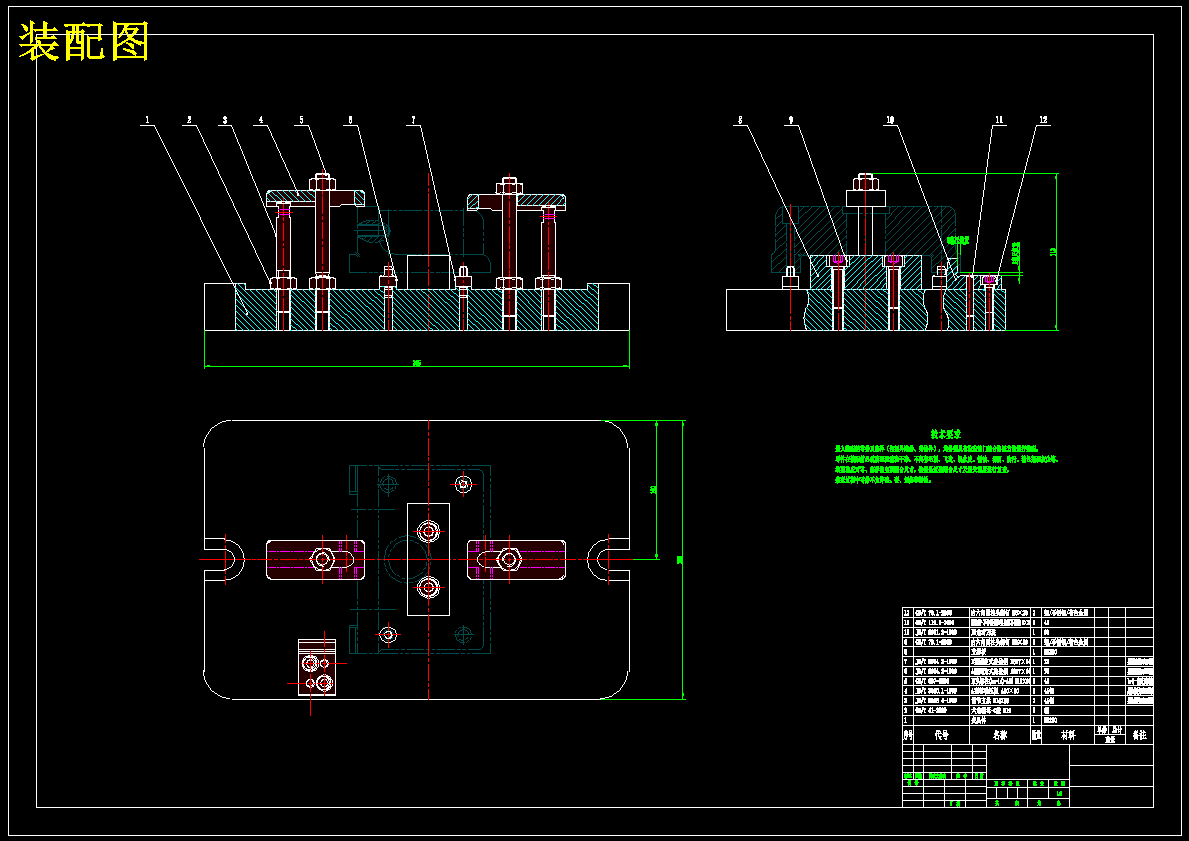Click the last line of technical requirements text
The image size is (1189, 841).
tap(883, 480)
